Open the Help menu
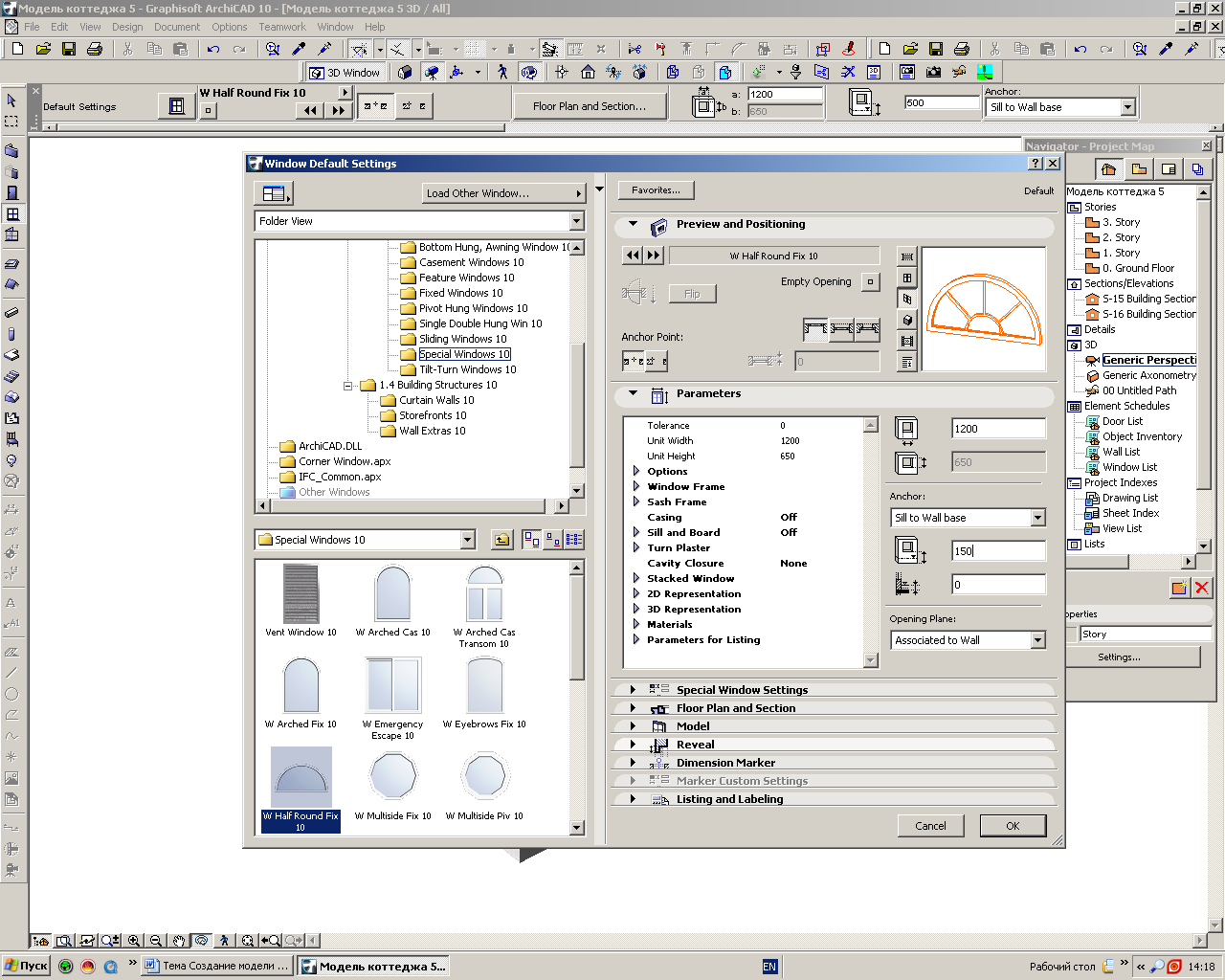 (x=375, y=27)
